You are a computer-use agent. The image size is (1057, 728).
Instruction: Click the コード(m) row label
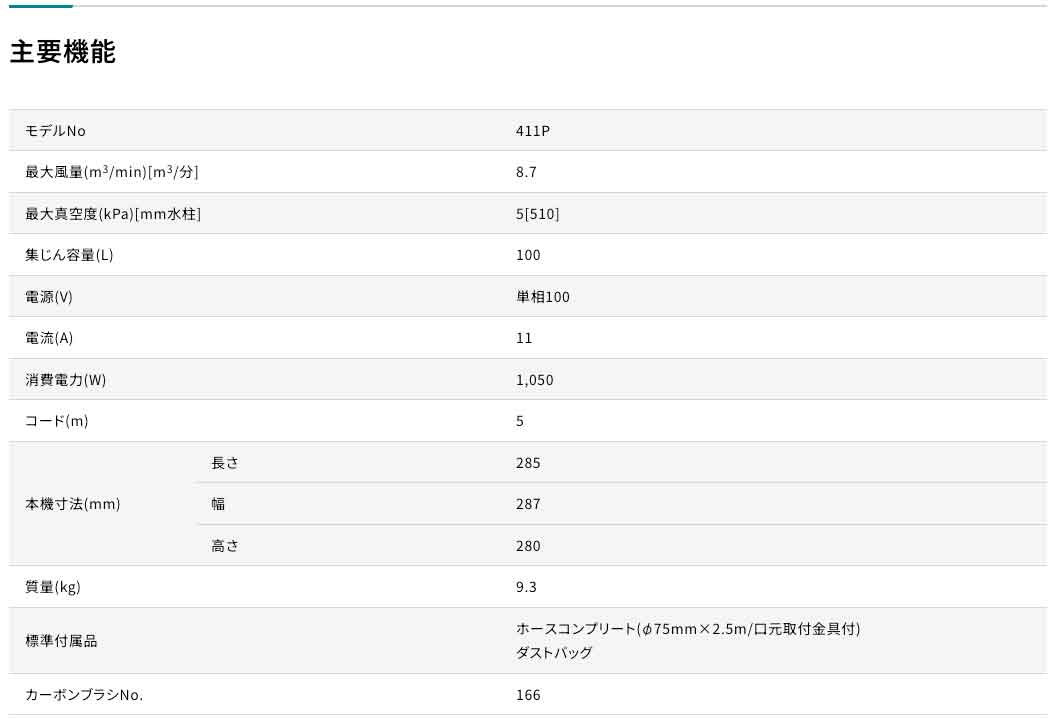pos(56,421)
